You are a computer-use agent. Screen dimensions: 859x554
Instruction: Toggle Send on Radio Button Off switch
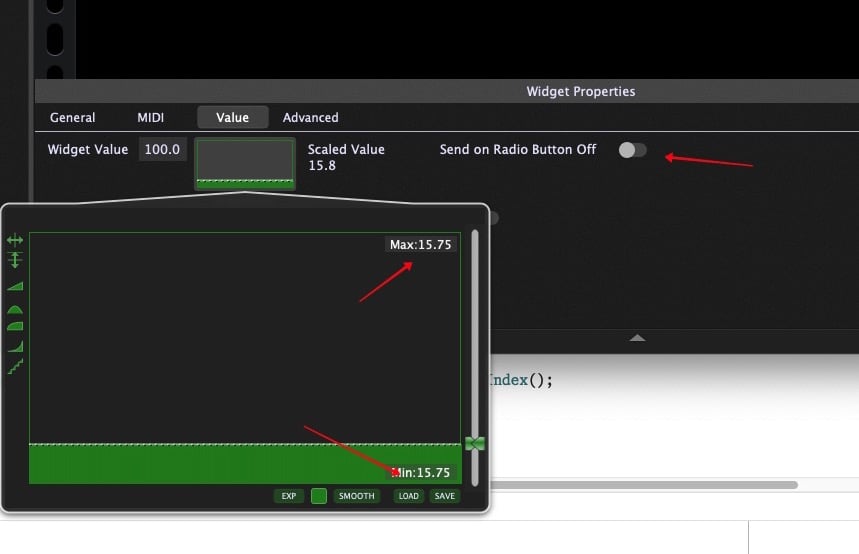632,150
